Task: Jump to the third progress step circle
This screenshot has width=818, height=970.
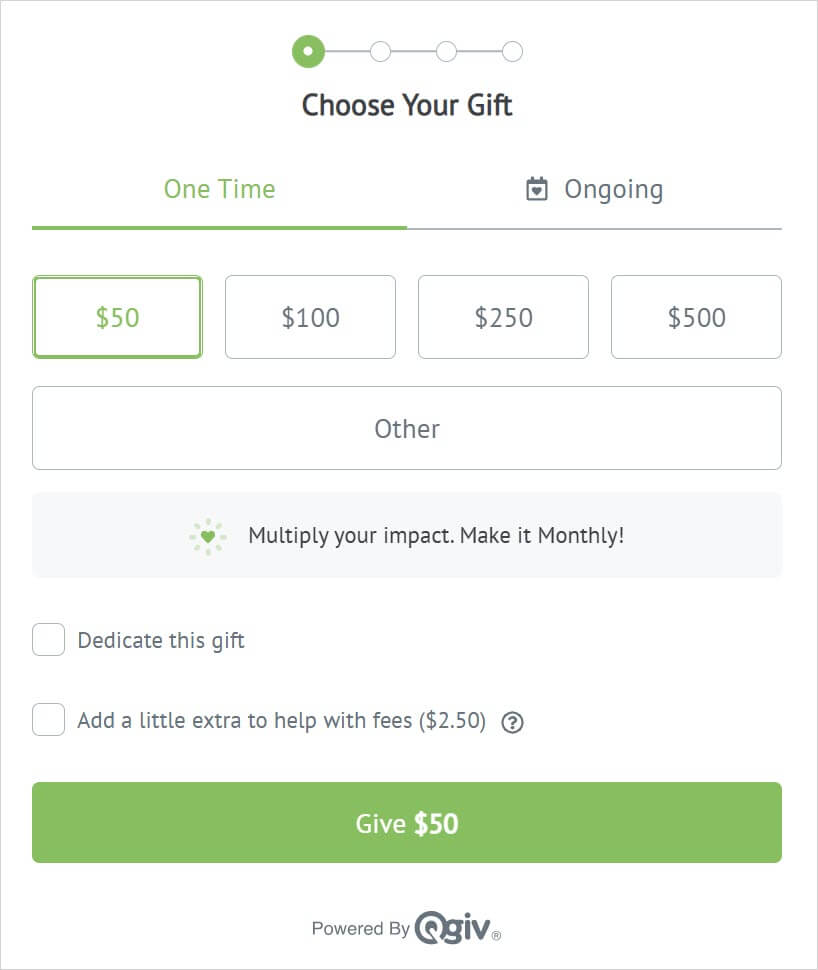Action: pyautogui.click(x=446, y=51)
